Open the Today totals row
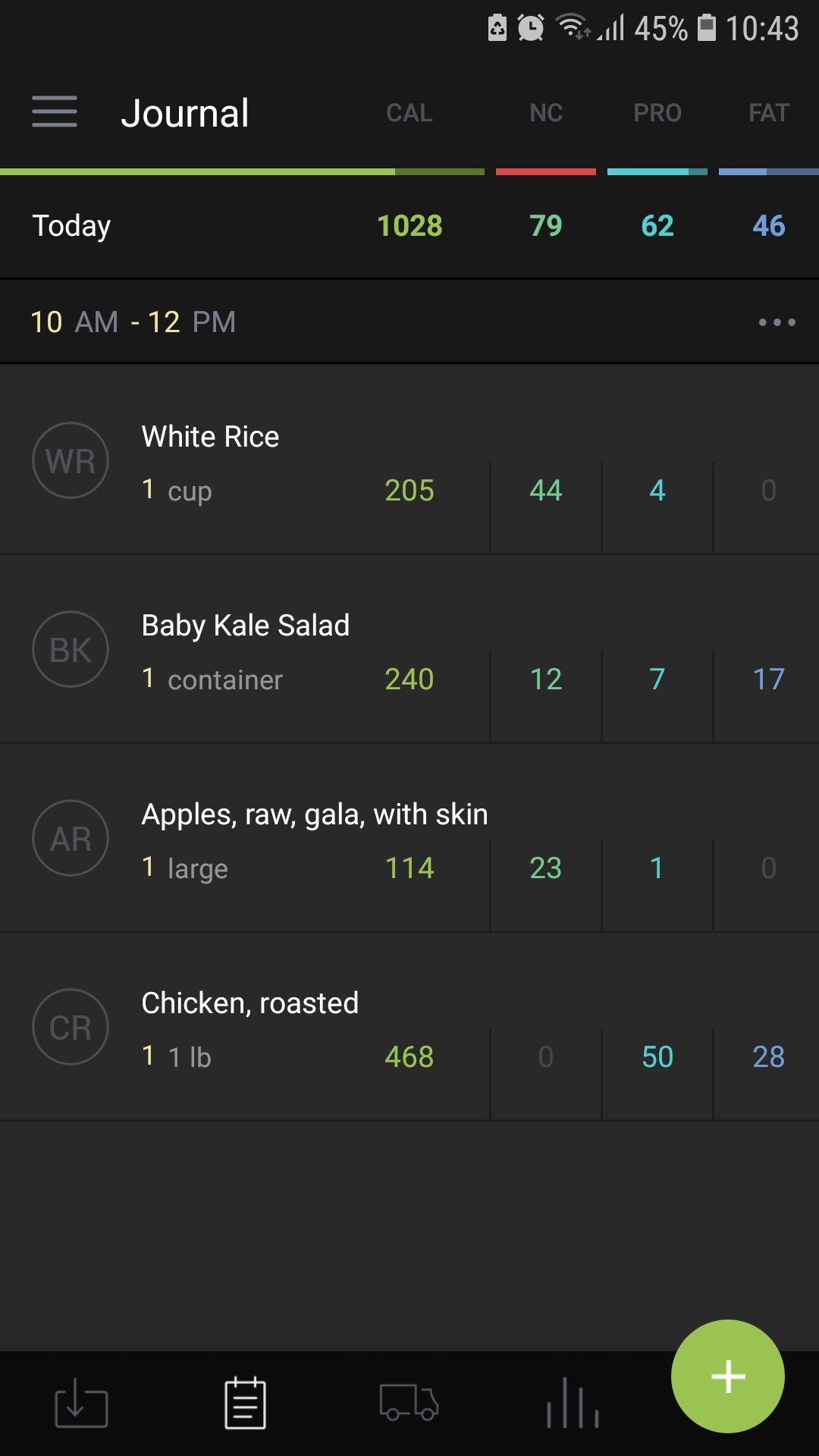 [x=71, y=226]
